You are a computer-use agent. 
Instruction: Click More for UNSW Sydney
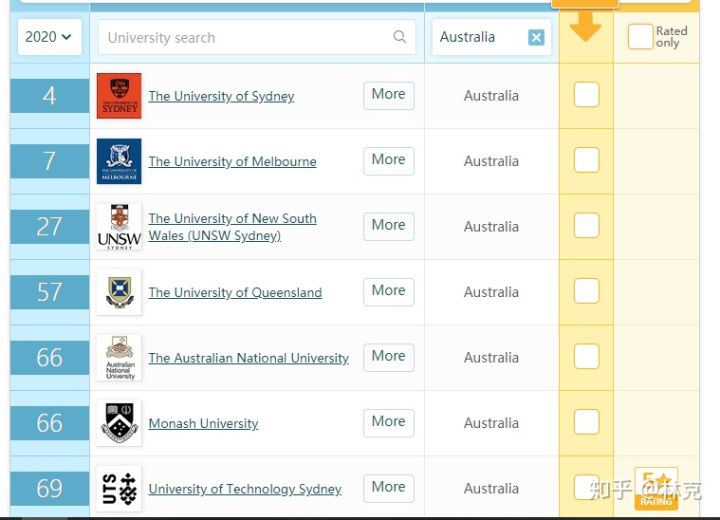(388, 226)
